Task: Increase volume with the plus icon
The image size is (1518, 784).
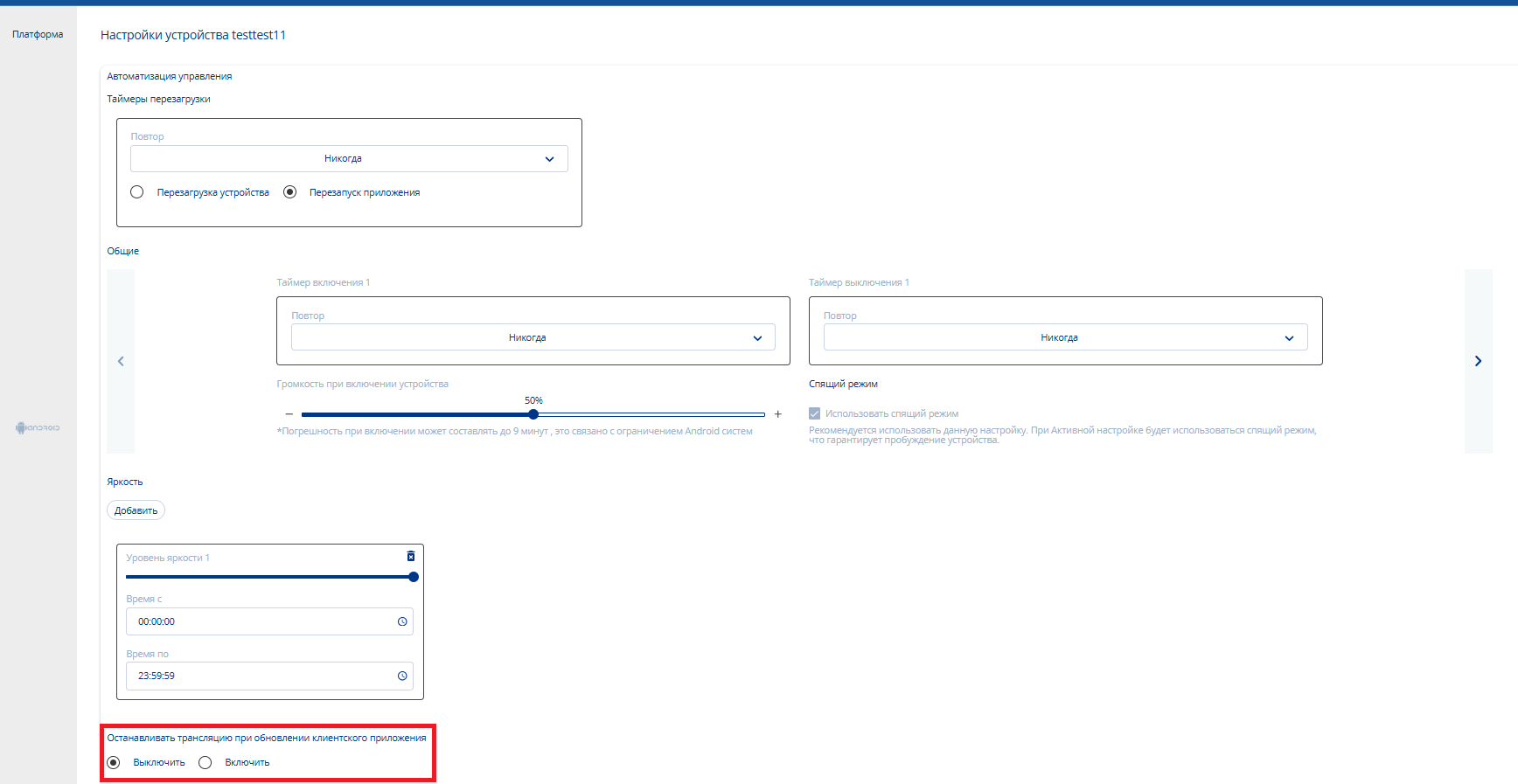Action: point(777,414)
